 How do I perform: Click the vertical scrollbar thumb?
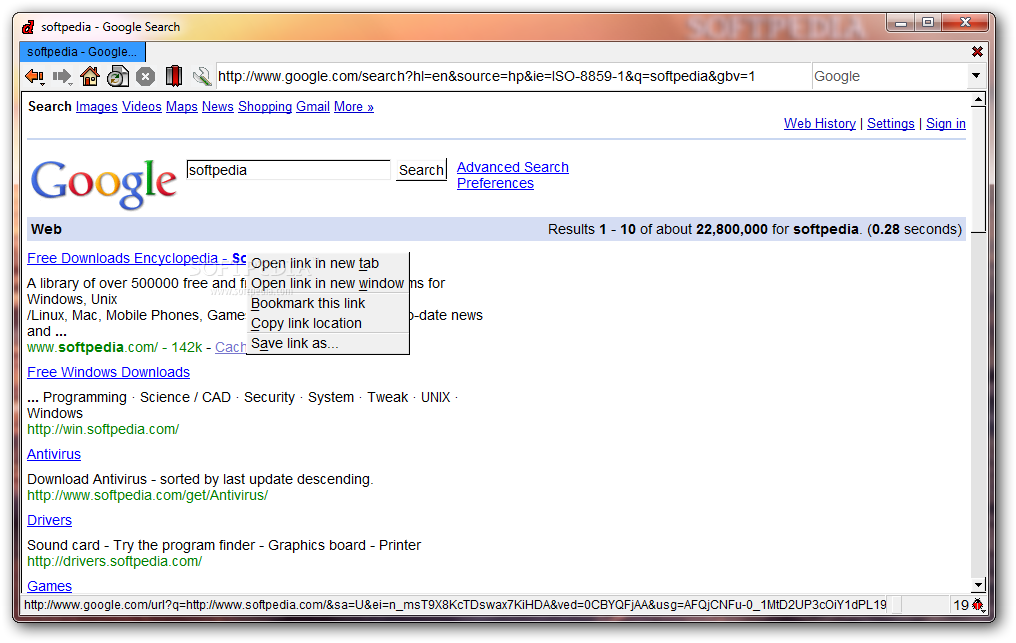tap(978, 170)
